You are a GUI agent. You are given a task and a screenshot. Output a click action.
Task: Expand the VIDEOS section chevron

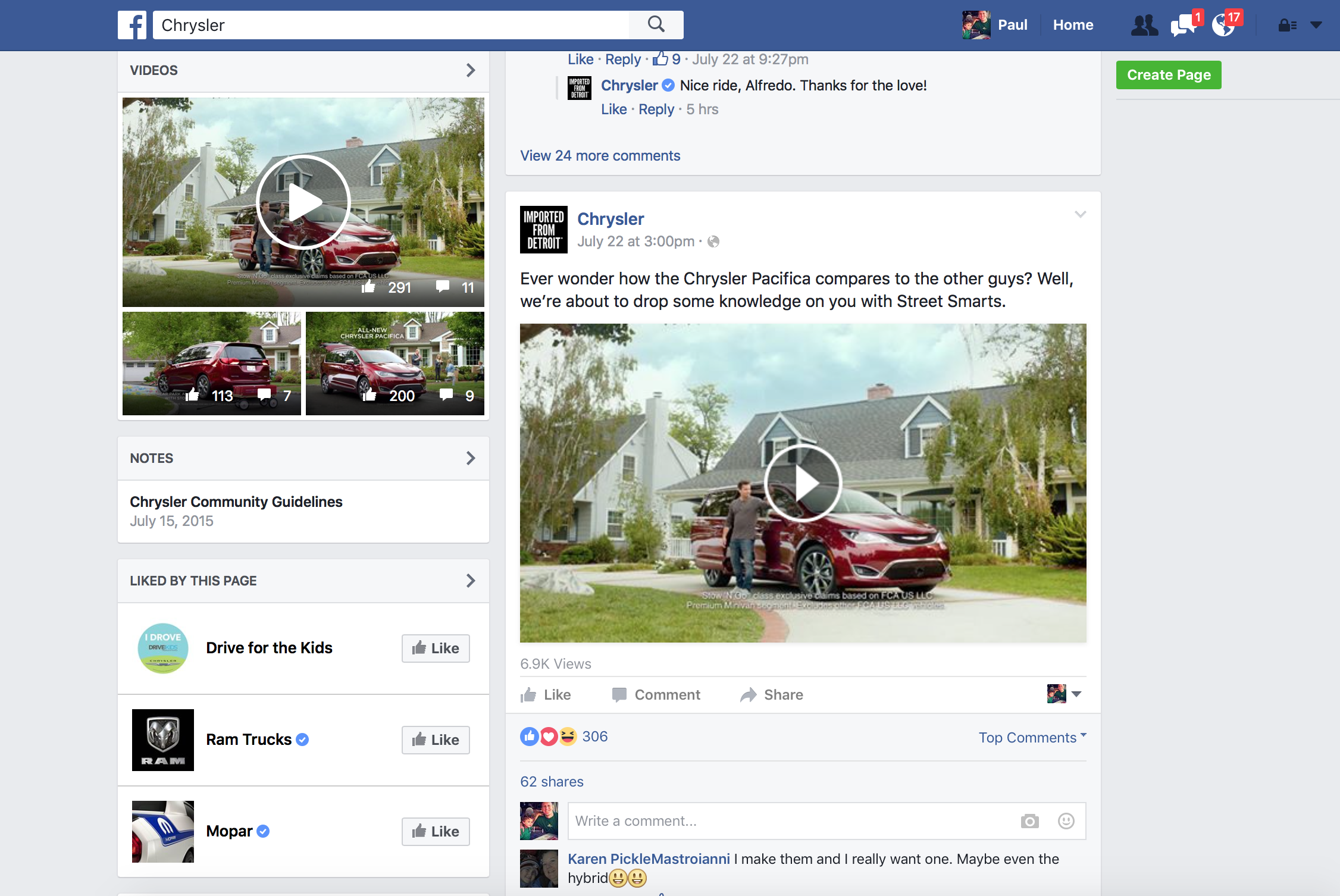tap(471, 70)
